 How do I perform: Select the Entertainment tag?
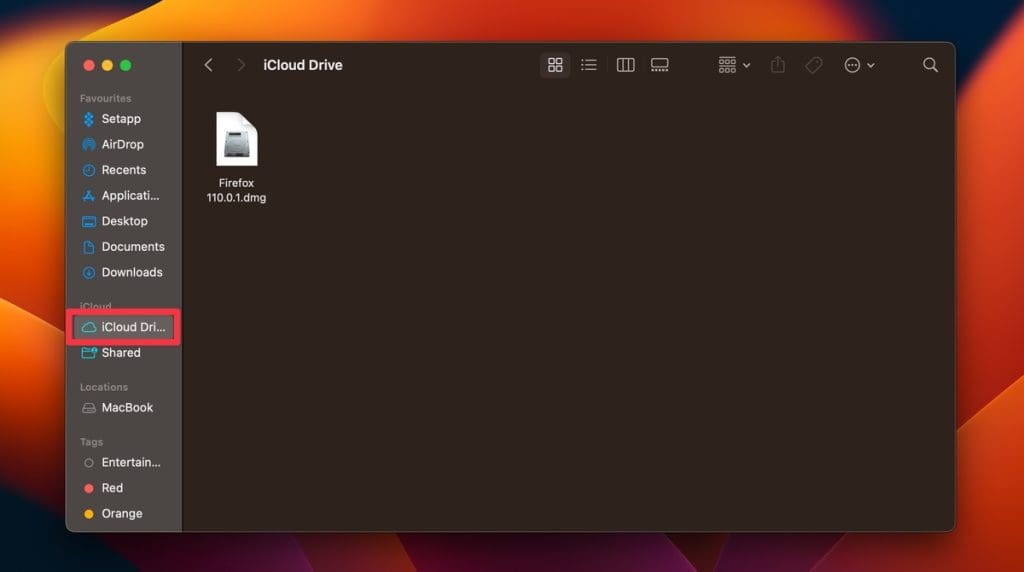(x=123, y=462)
